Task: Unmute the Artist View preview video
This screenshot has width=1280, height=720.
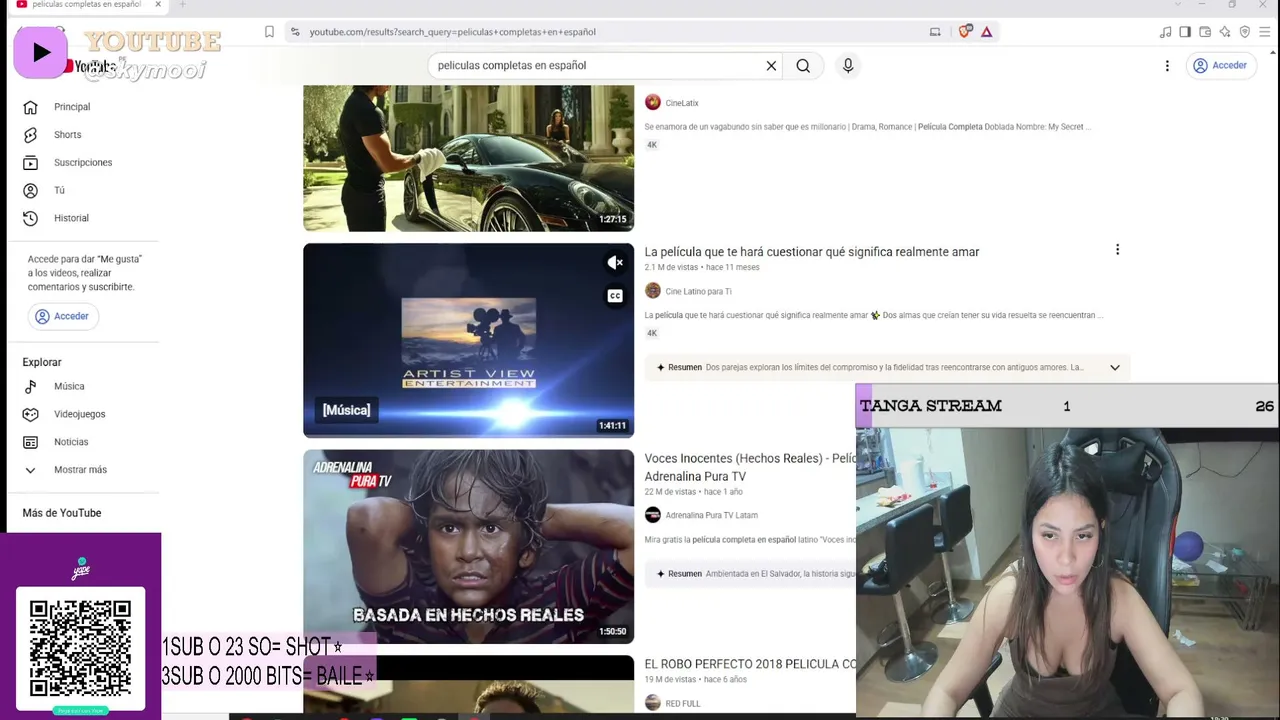Action: point(615,263)
